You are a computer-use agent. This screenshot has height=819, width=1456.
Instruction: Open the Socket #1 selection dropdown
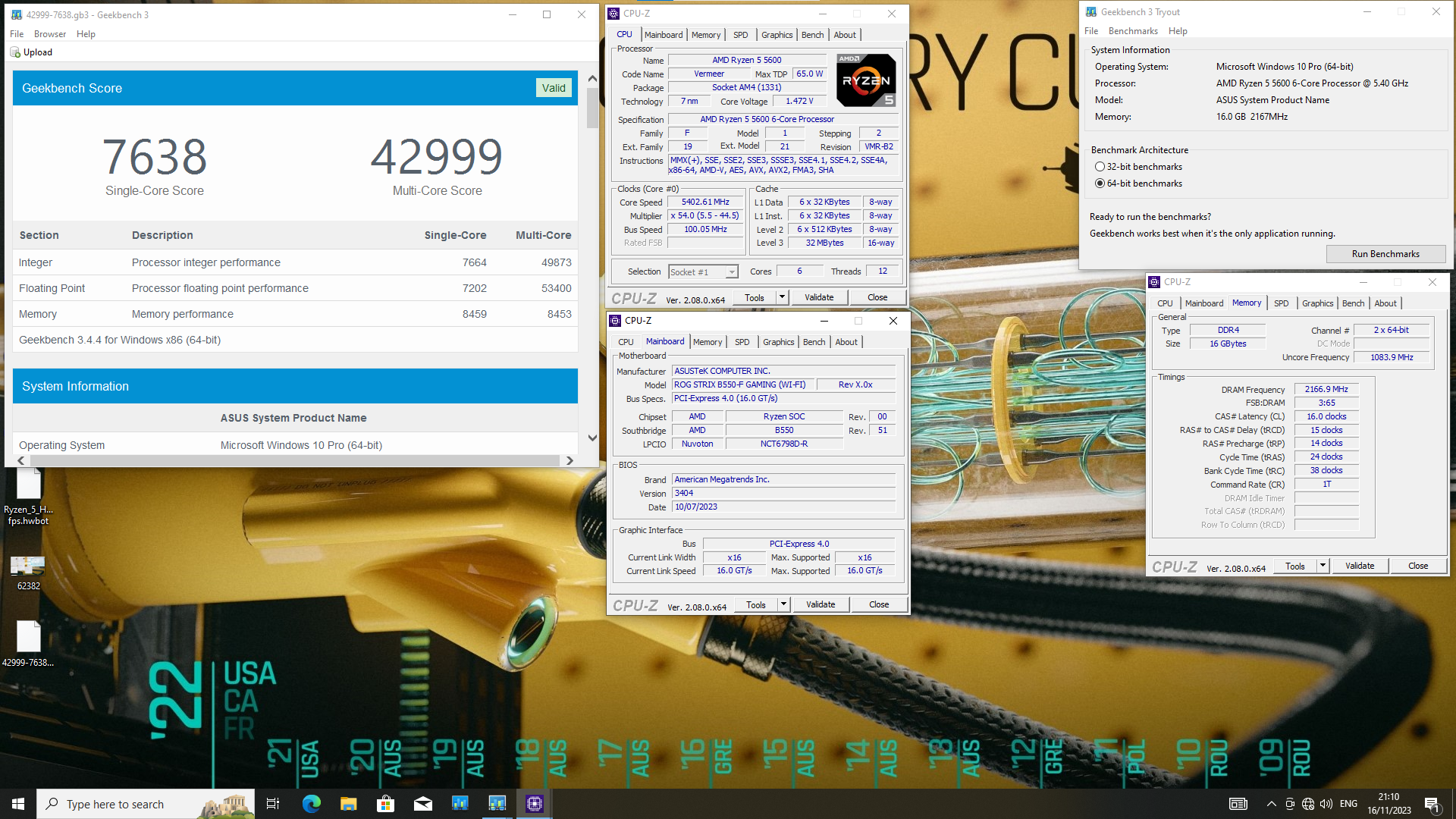[x=703, y=272]
